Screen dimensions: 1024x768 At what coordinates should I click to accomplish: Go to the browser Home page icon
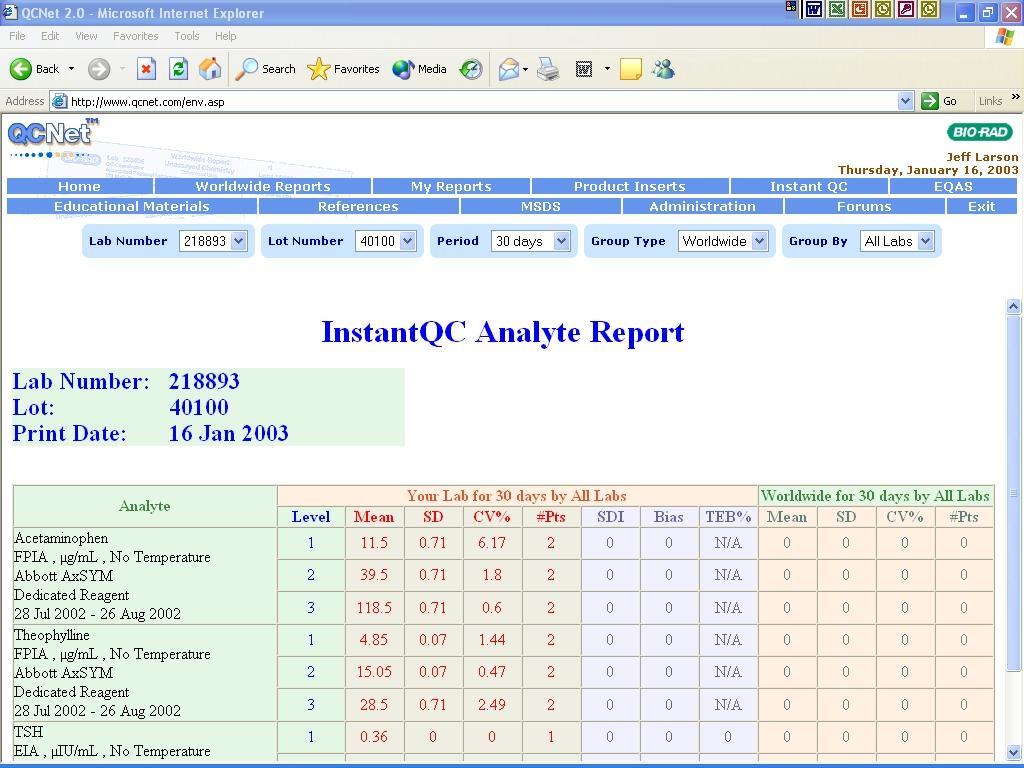(210, 69)
